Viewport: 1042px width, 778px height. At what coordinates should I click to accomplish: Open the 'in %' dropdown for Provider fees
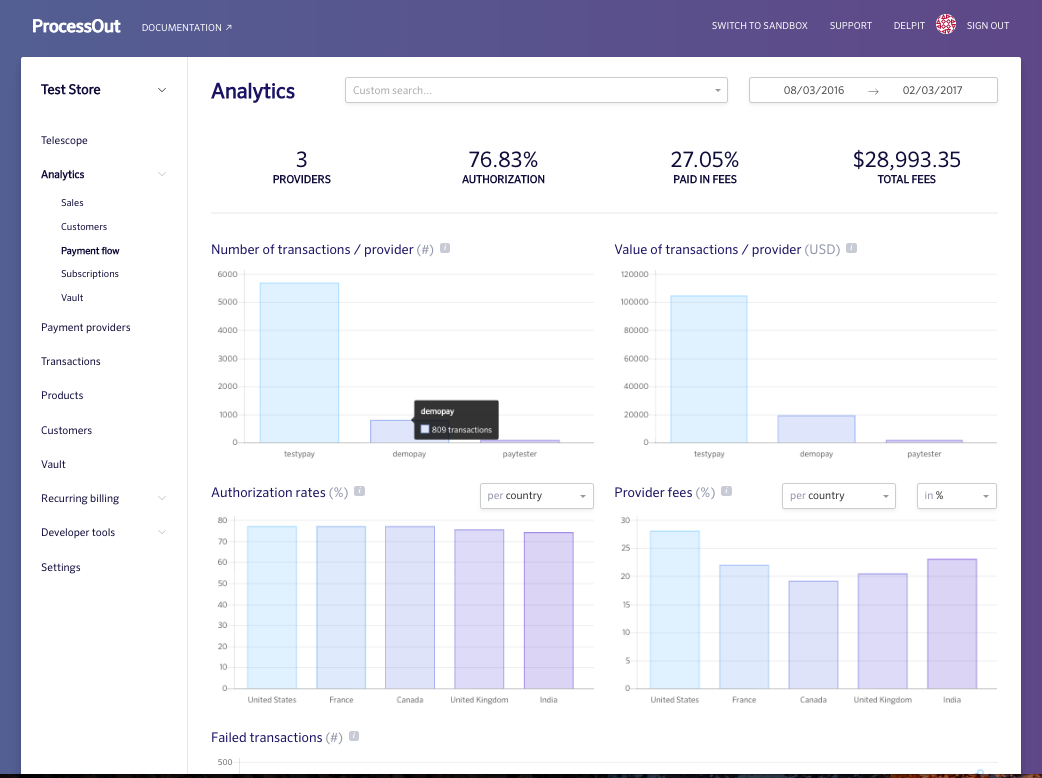[956, 495]
